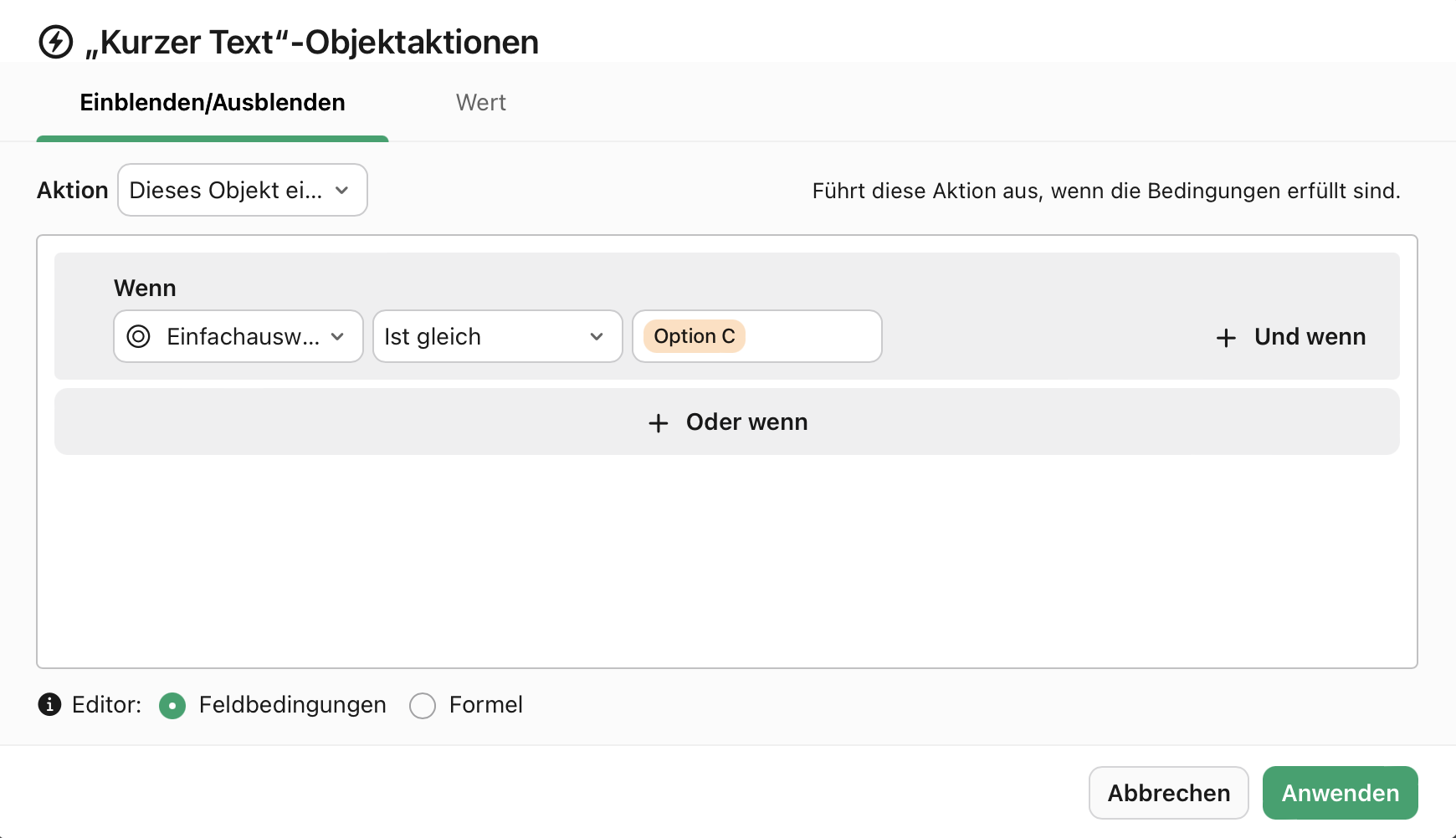Viewport: 1456px width, 838px height.
Task: Click the plus icon next to Und wenn
Action: click(1225, 337)
